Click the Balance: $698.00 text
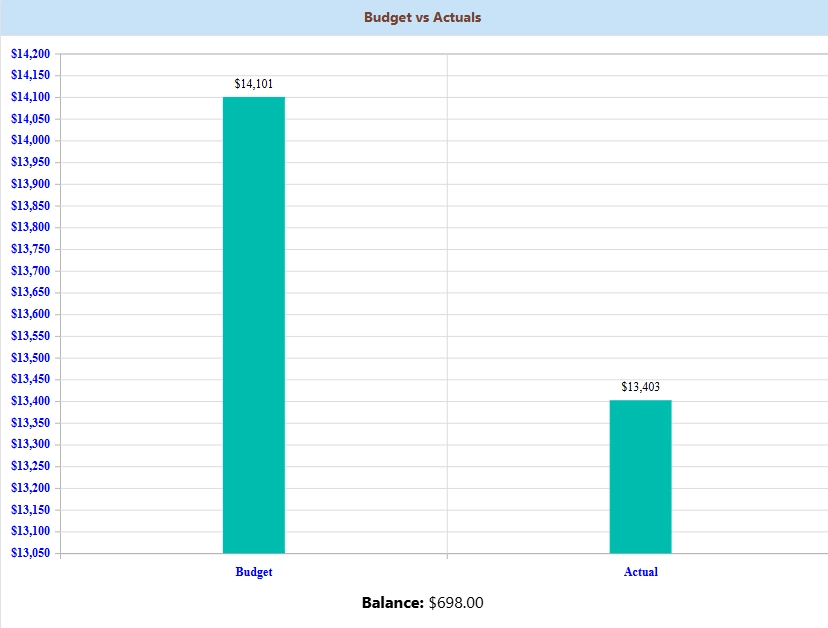 (421, 602)
